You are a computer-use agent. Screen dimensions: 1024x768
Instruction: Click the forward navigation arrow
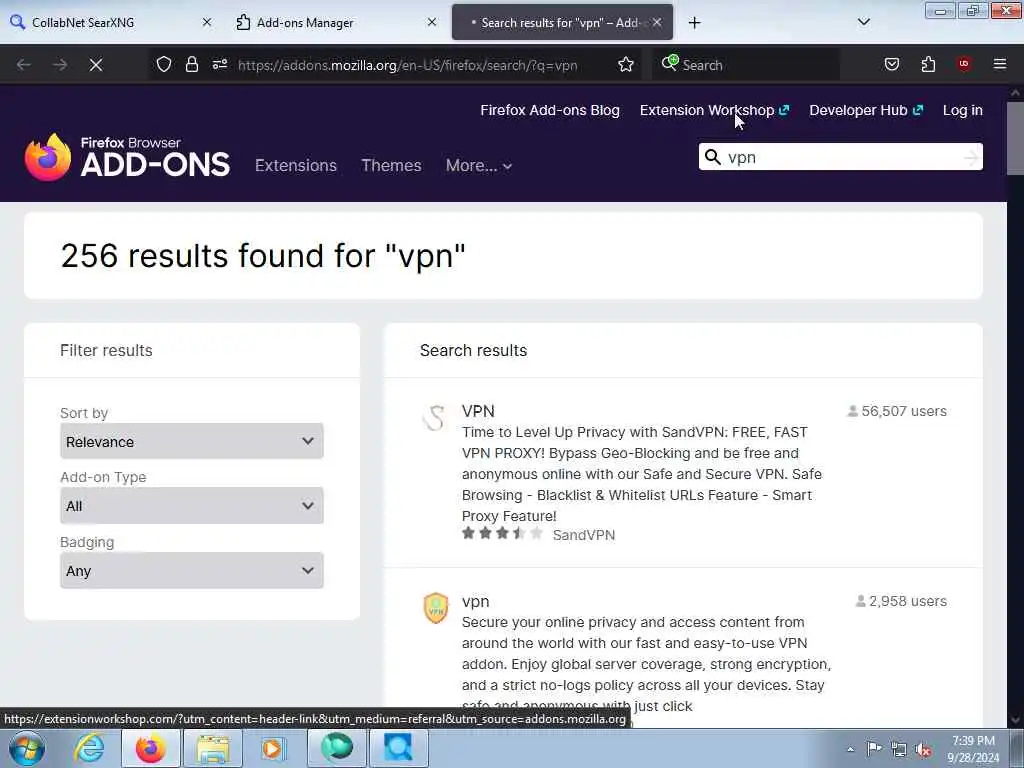(x=60, y=65)
